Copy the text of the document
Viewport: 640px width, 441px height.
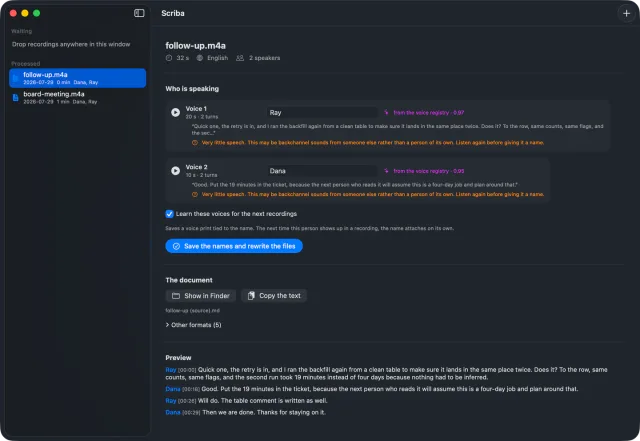pyautogui.click(x=274, y=296)
